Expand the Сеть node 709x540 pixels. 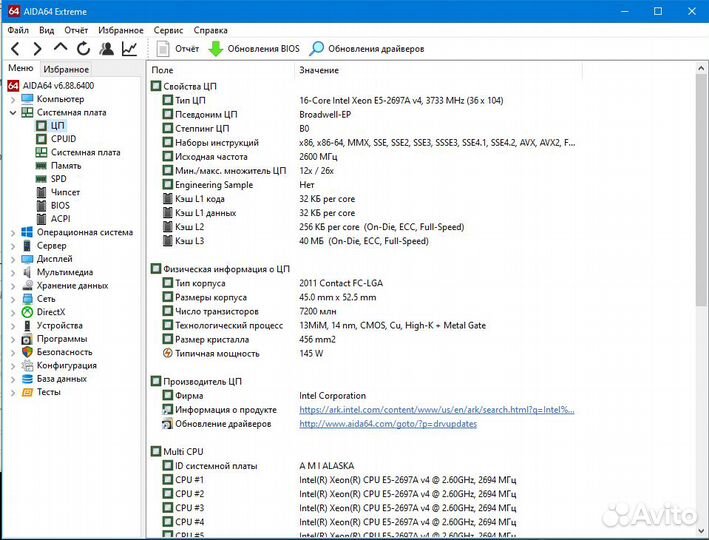(x=13, y=299)
